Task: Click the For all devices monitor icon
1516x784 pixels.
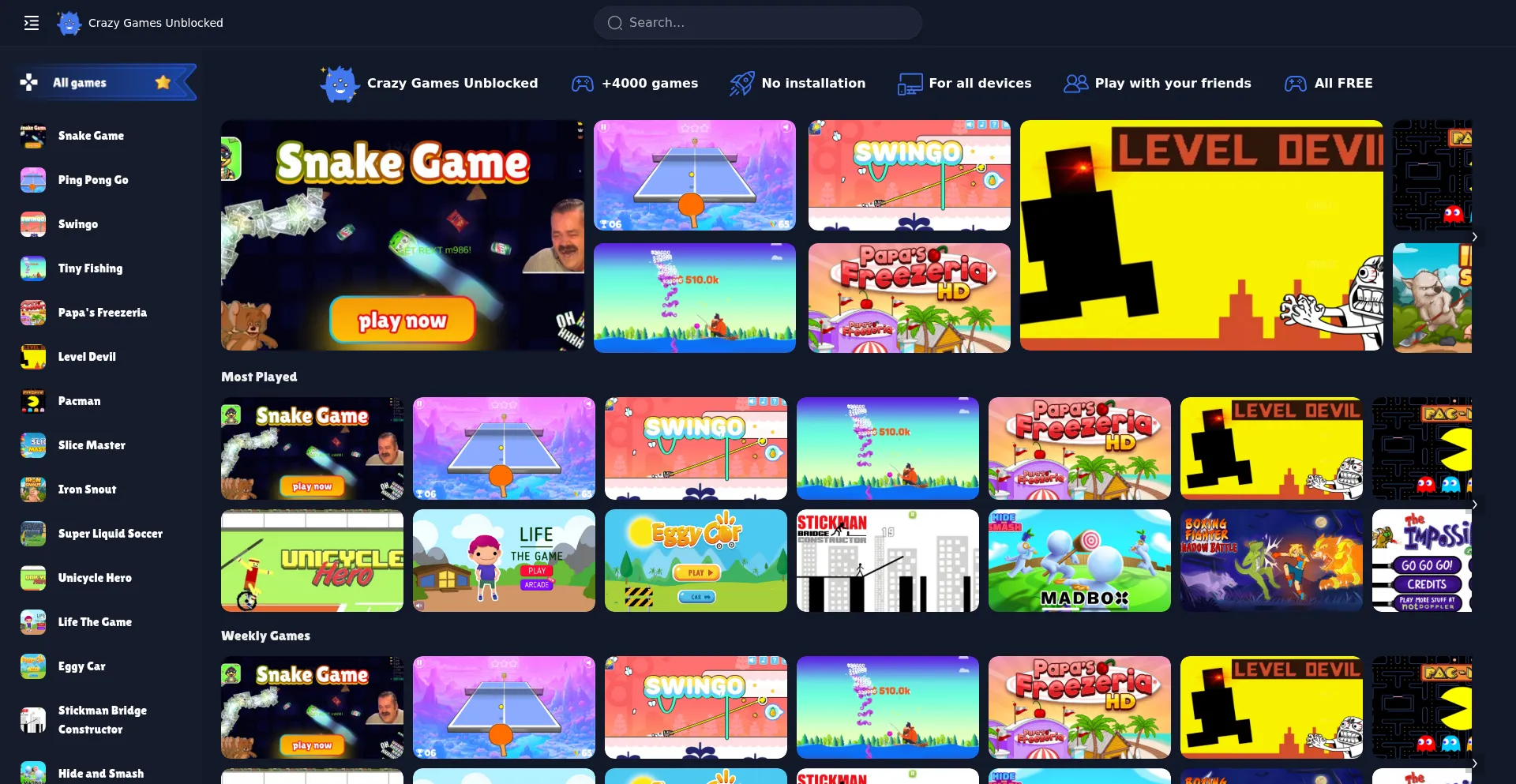Action: 910,84
